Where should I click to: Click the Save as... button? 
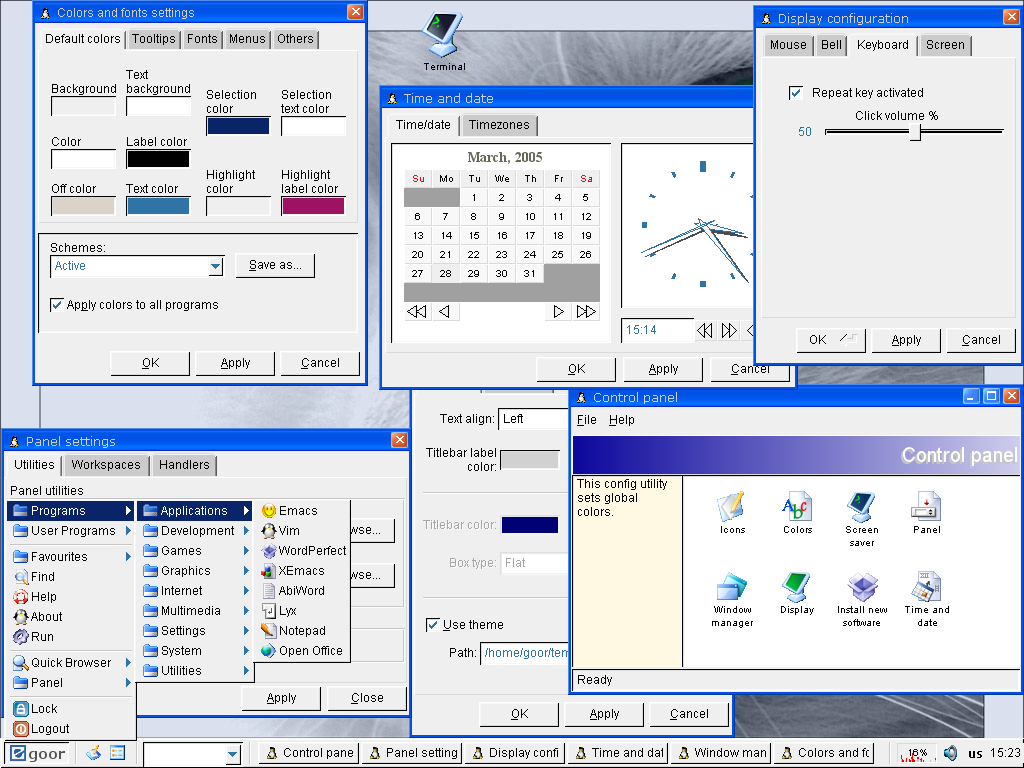click(275, 266)
